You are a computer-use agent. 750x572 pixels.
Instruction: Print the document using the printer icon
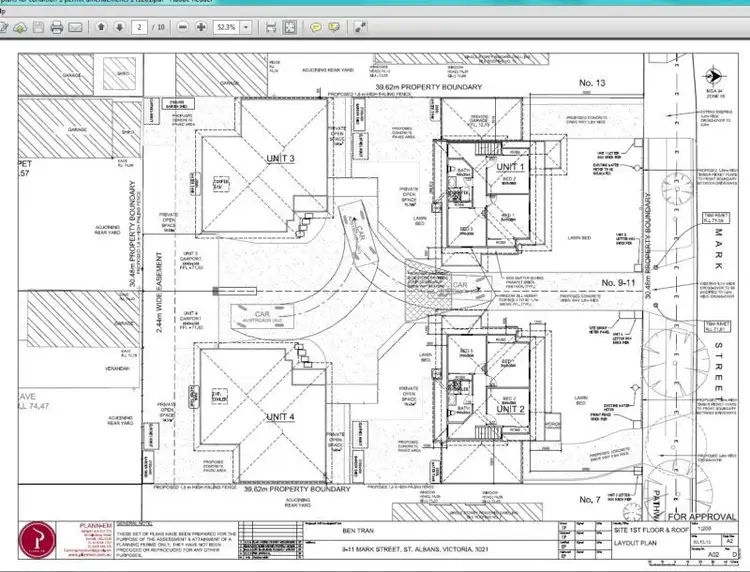[x=57, y=27]
